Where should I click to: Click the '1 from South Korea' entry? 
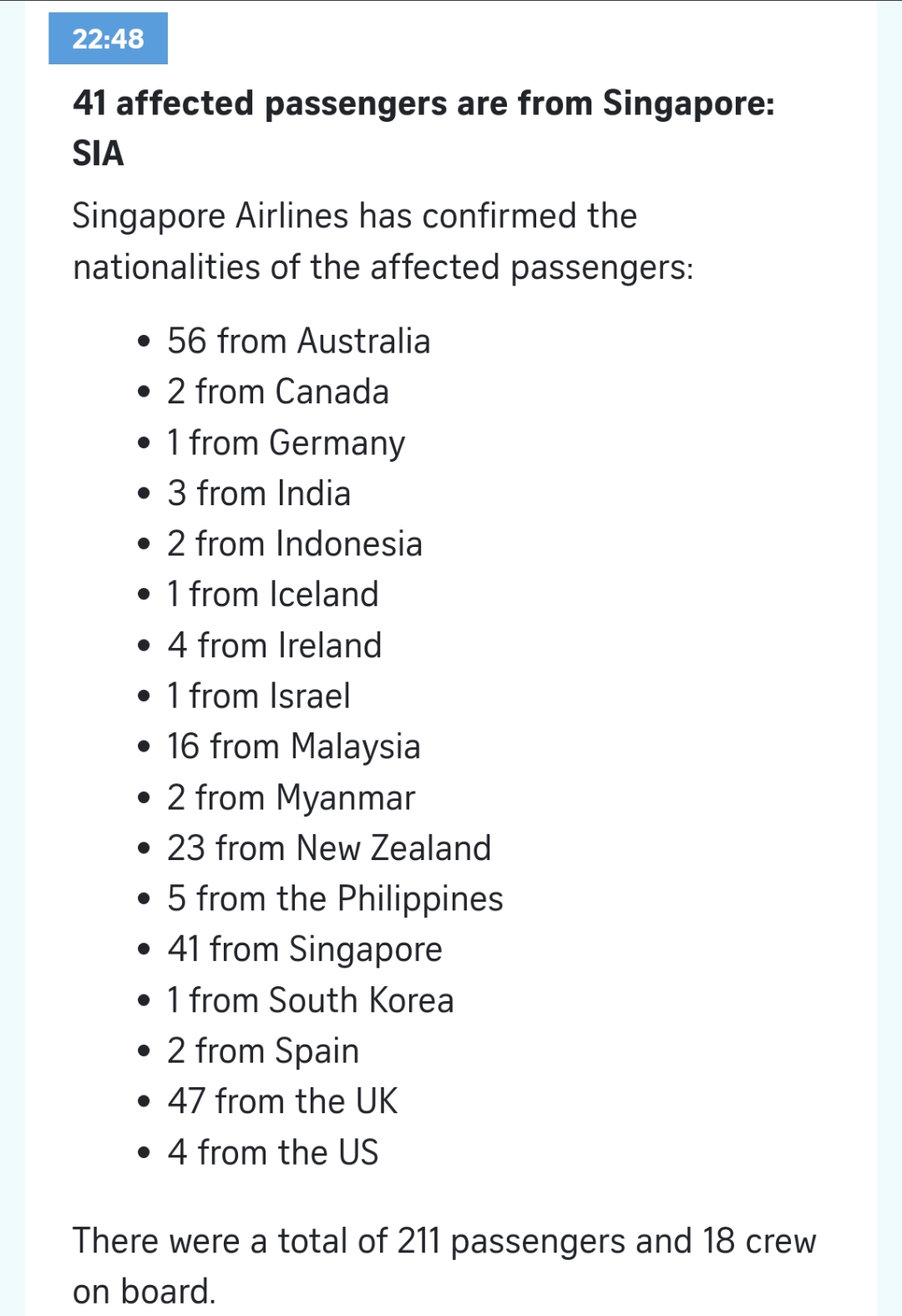point(310,1000)
